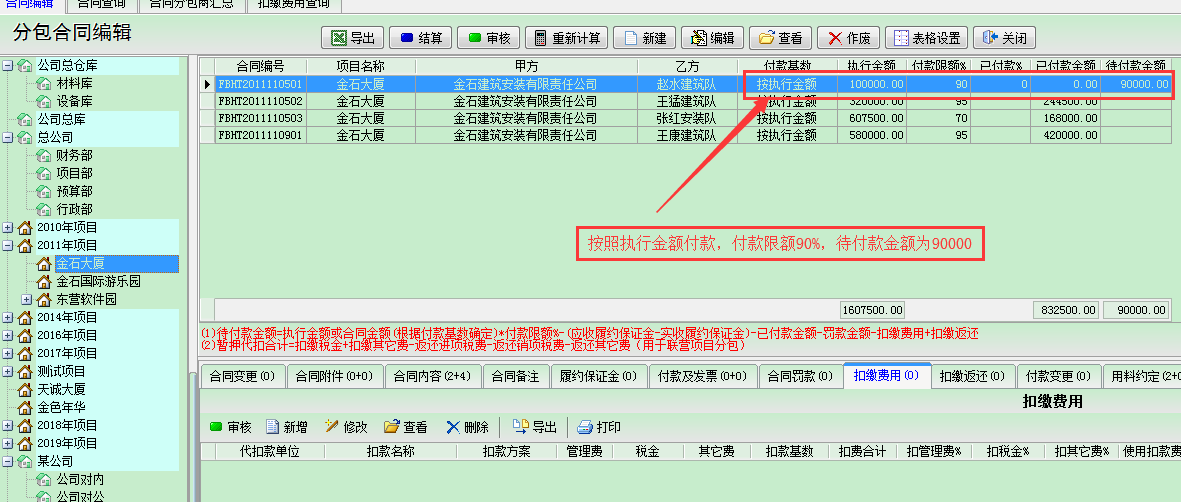
Task: Expand the 2010年项目 tree node
Action: [8, 228]
